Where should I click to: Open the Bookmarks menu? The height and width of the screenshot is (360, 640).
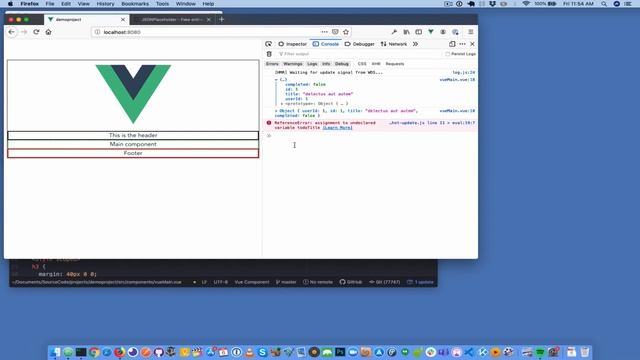[135, 4]
